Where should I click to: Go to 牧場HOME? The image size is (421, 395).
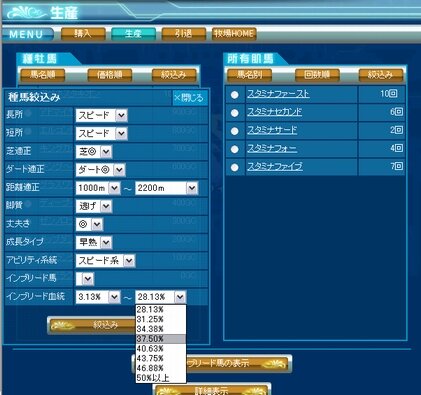coord(234,34)
